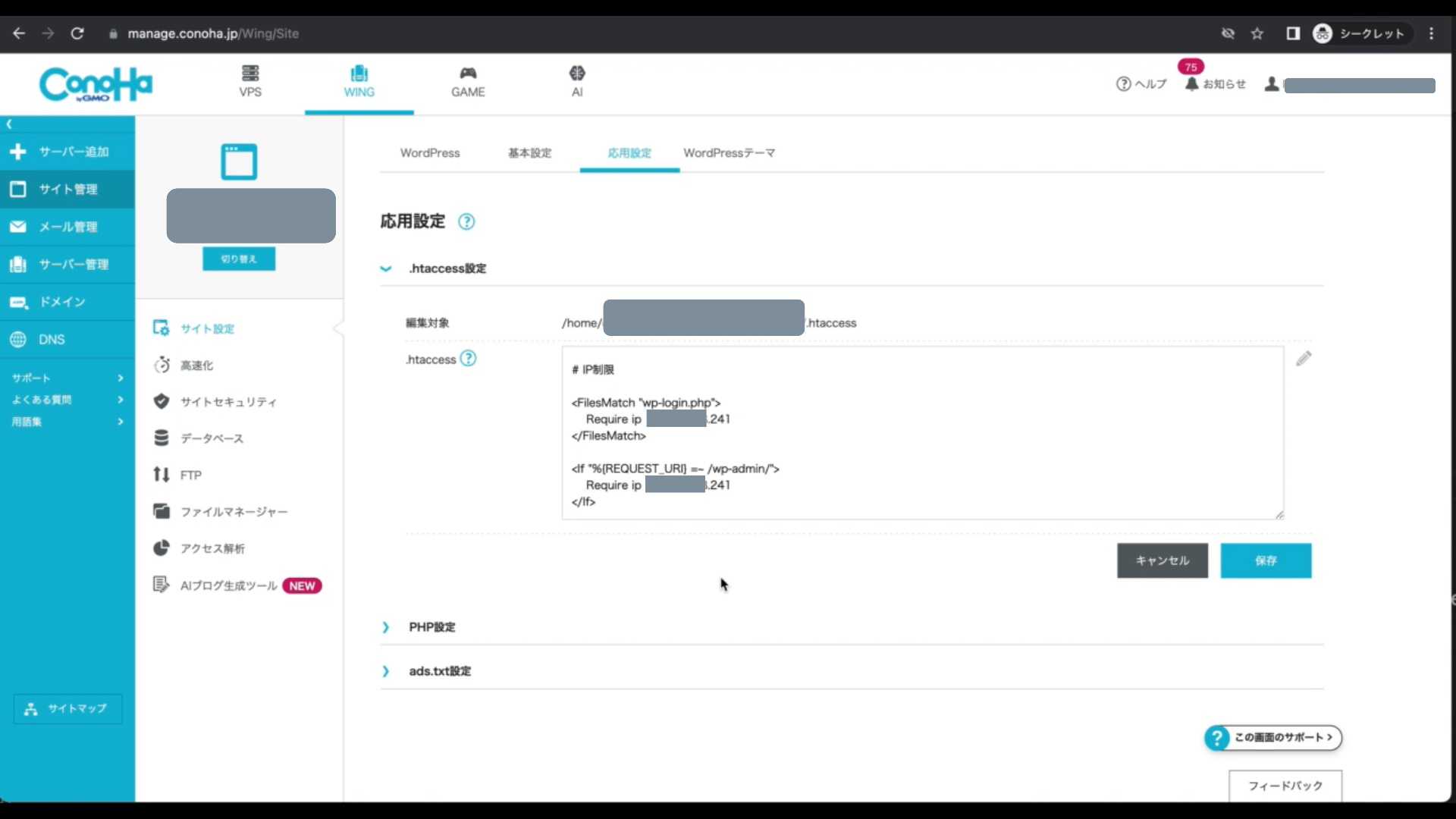Click the .htaccess field help icon
The image size is (1456, 819).
point(469,359)
